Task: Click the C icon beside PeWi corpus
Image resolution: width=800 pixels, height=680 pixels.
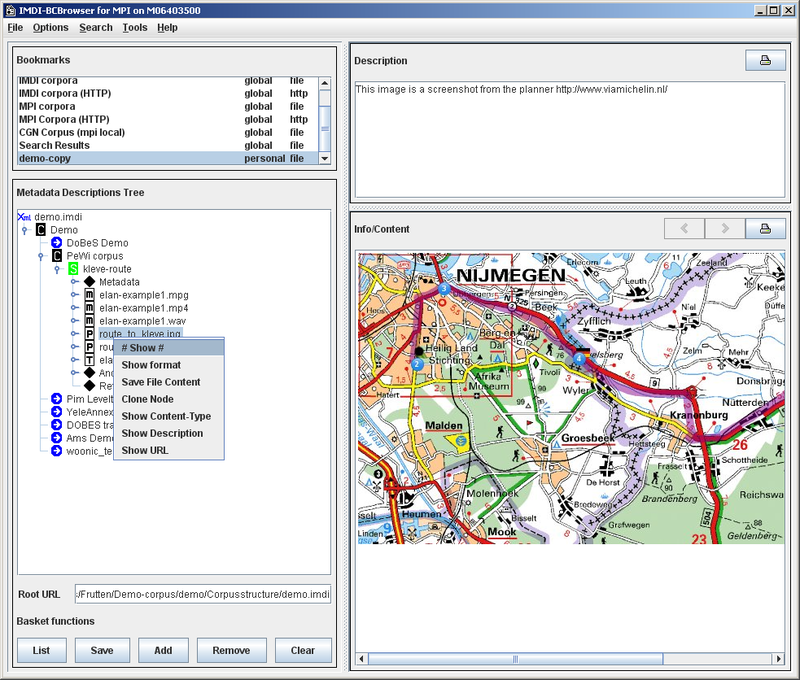Action: click(57, 256)
